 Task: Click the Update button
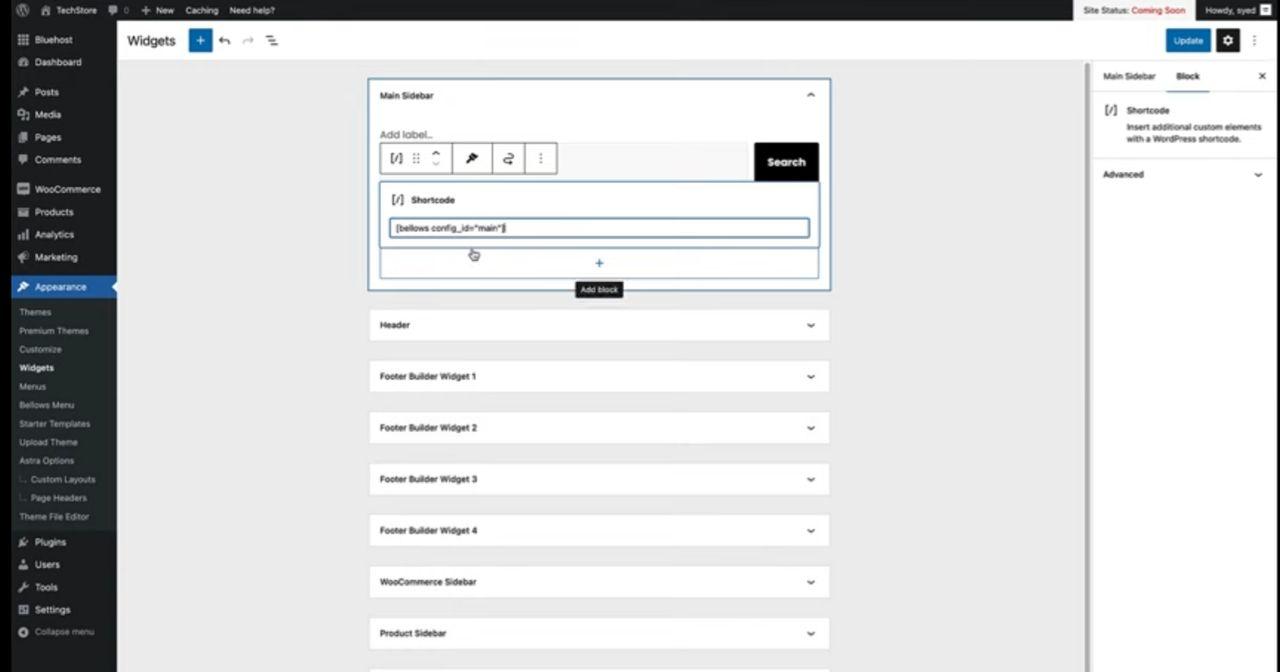1187,40
